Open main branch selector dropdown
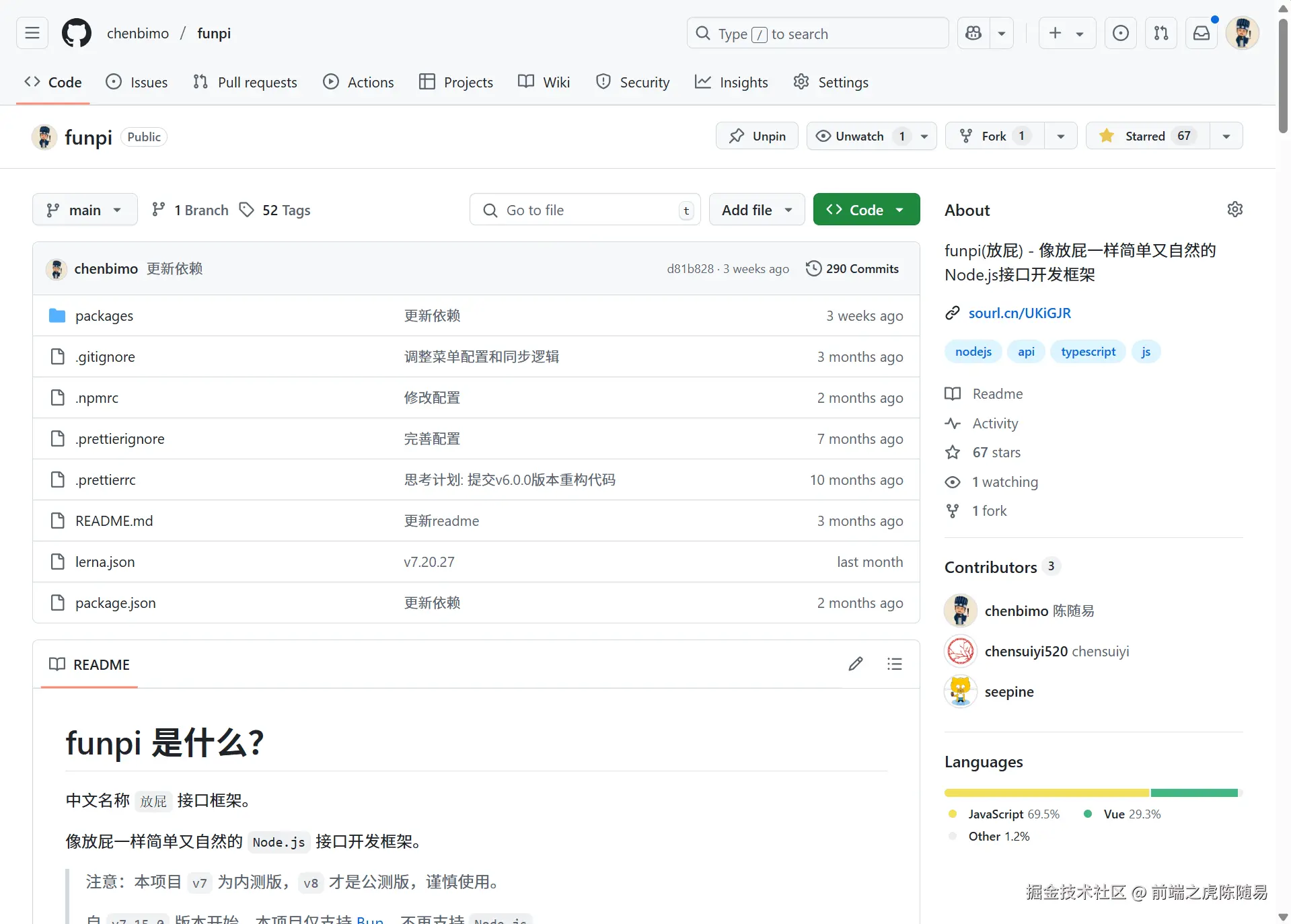The height and width of the screenshot is (924, 1291). tap(85, 210)
